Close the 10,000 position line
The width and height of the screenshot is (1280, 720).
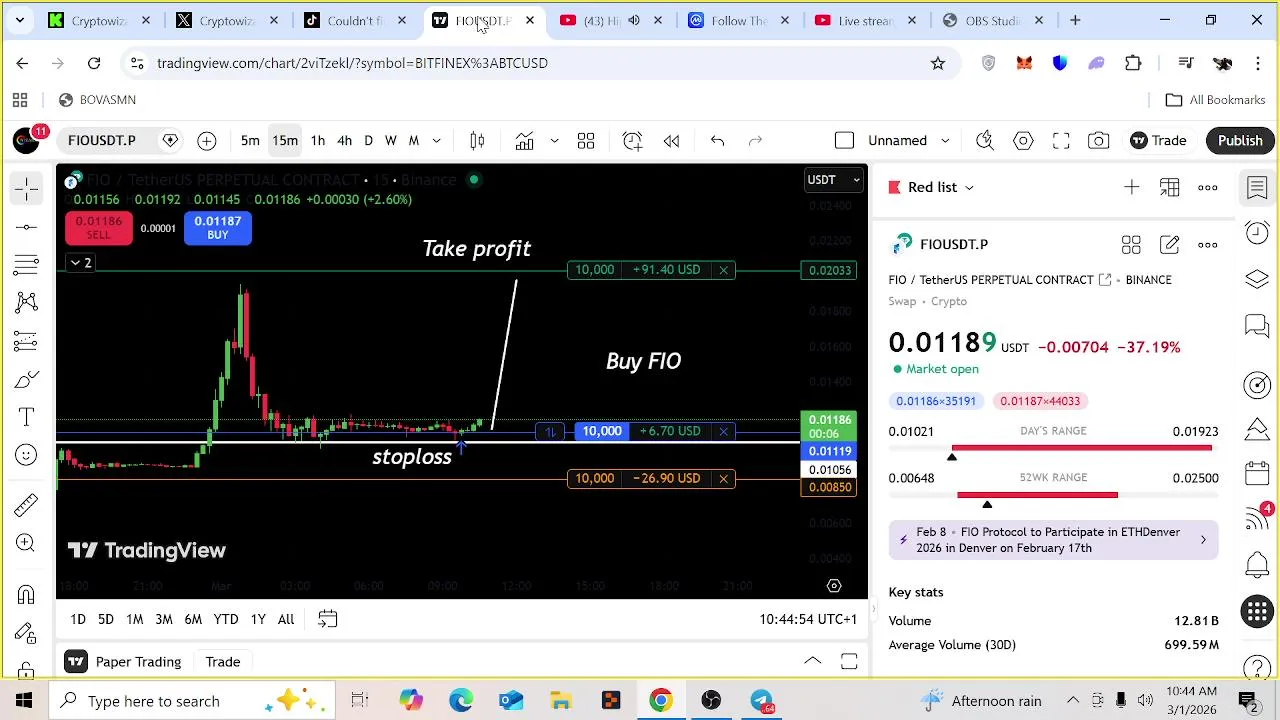pos(723,431)
